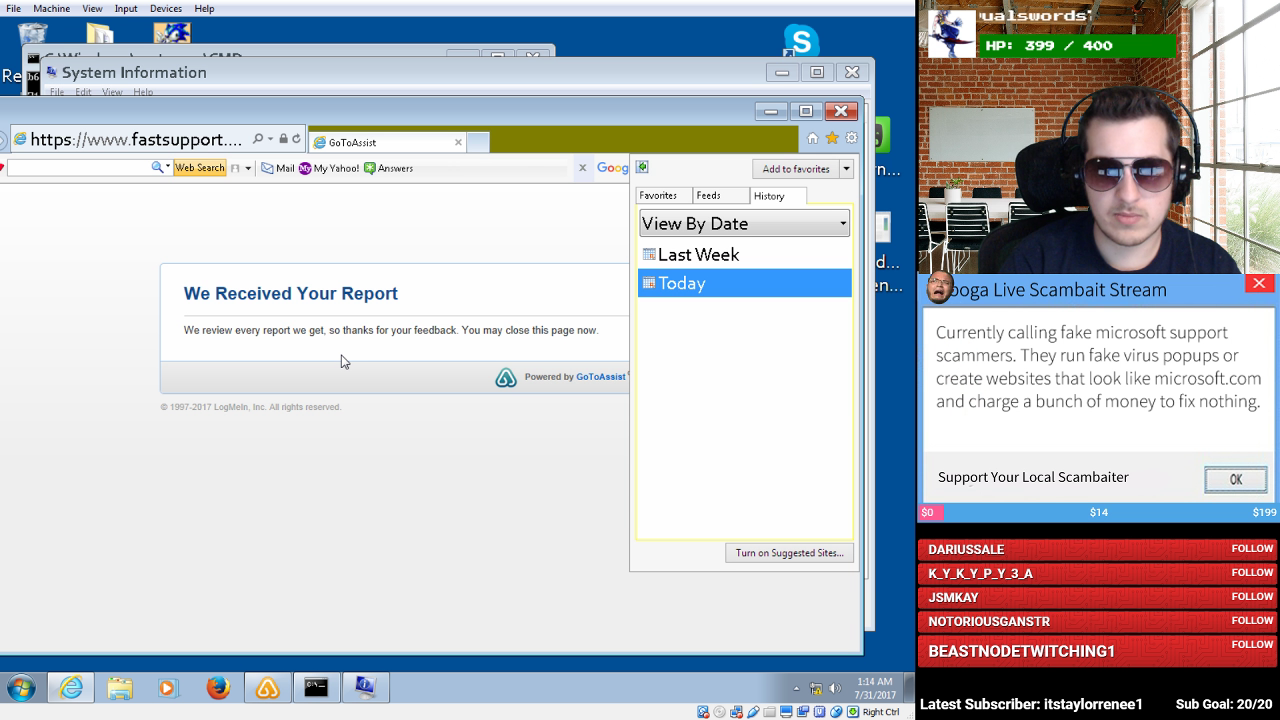
Task: Click the security lock icon in address bar
Action: (x=283, y=139)
